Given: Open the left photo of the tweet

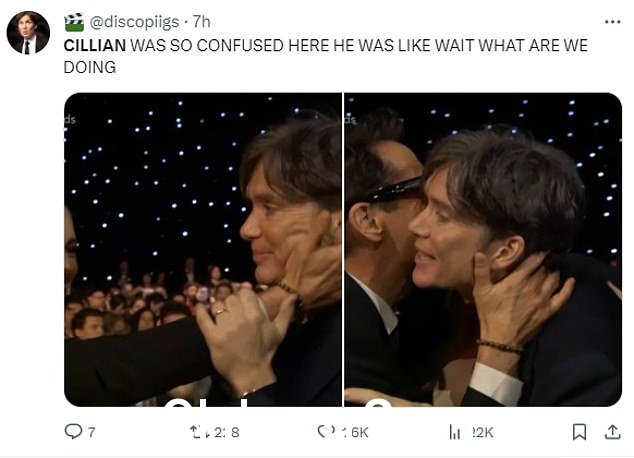Looking at the screenshot, I should pos(203,249).
